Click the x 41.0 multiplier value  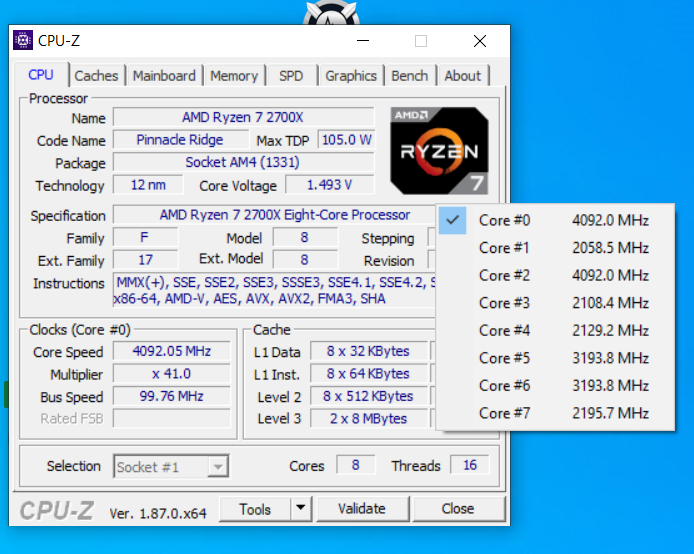(x=172, y=374)
